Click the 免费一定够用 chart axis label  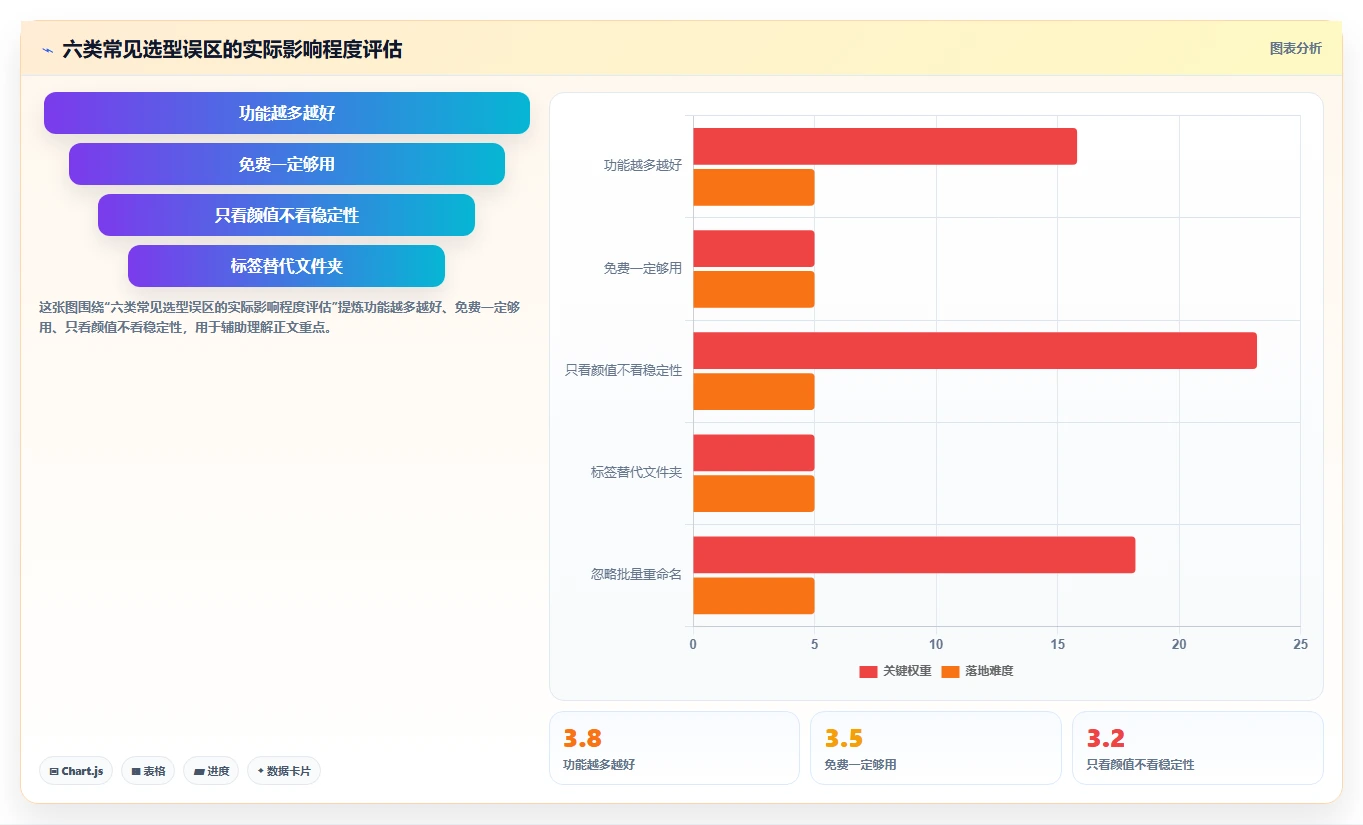coord(643,268)
